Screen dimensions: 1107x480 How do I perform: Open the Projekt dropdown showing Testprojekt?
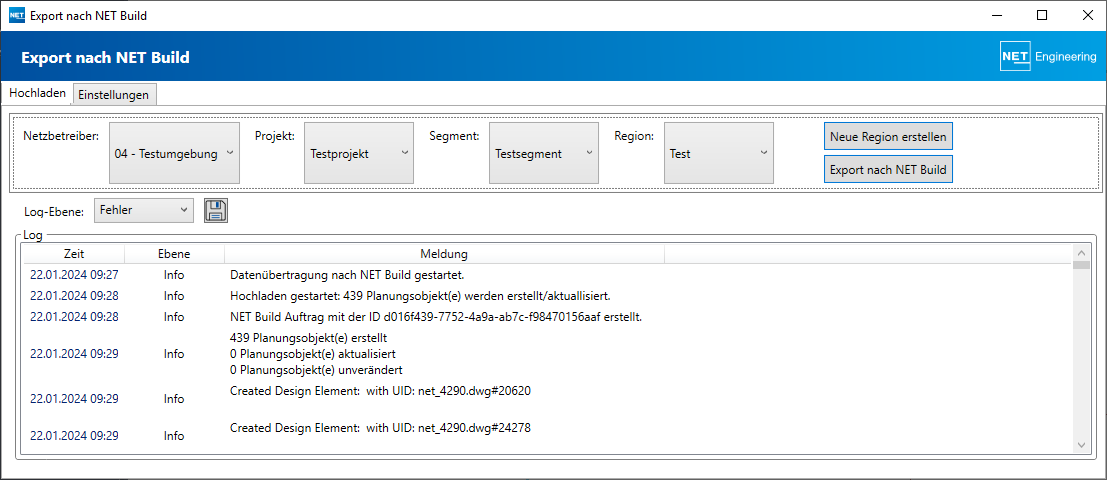coord(359,153)
